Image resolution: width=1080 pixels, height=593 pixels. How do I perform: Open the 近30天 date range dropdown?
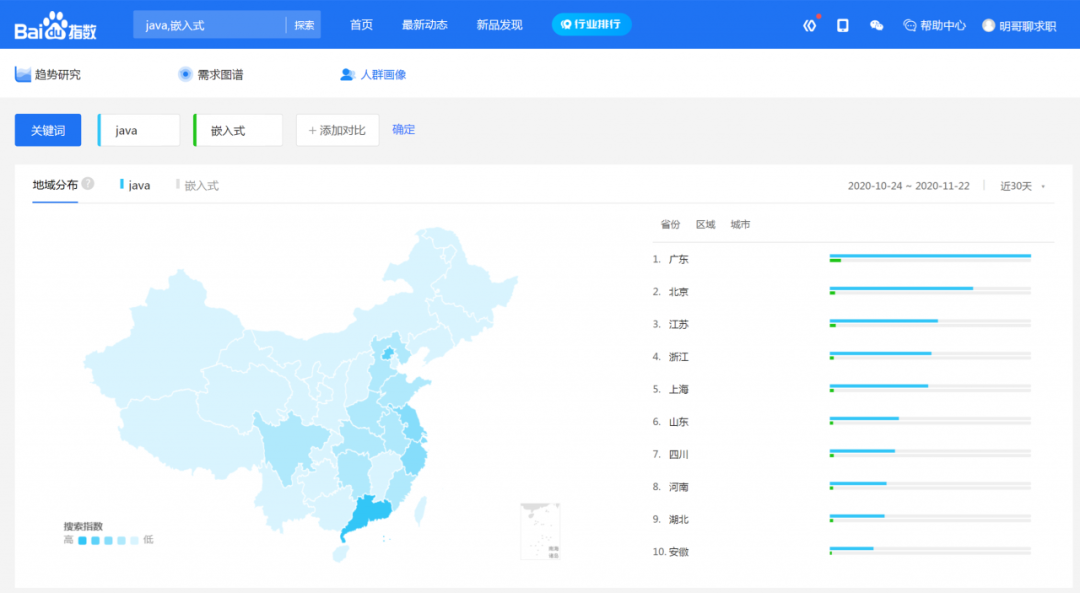click(1023, 186)
